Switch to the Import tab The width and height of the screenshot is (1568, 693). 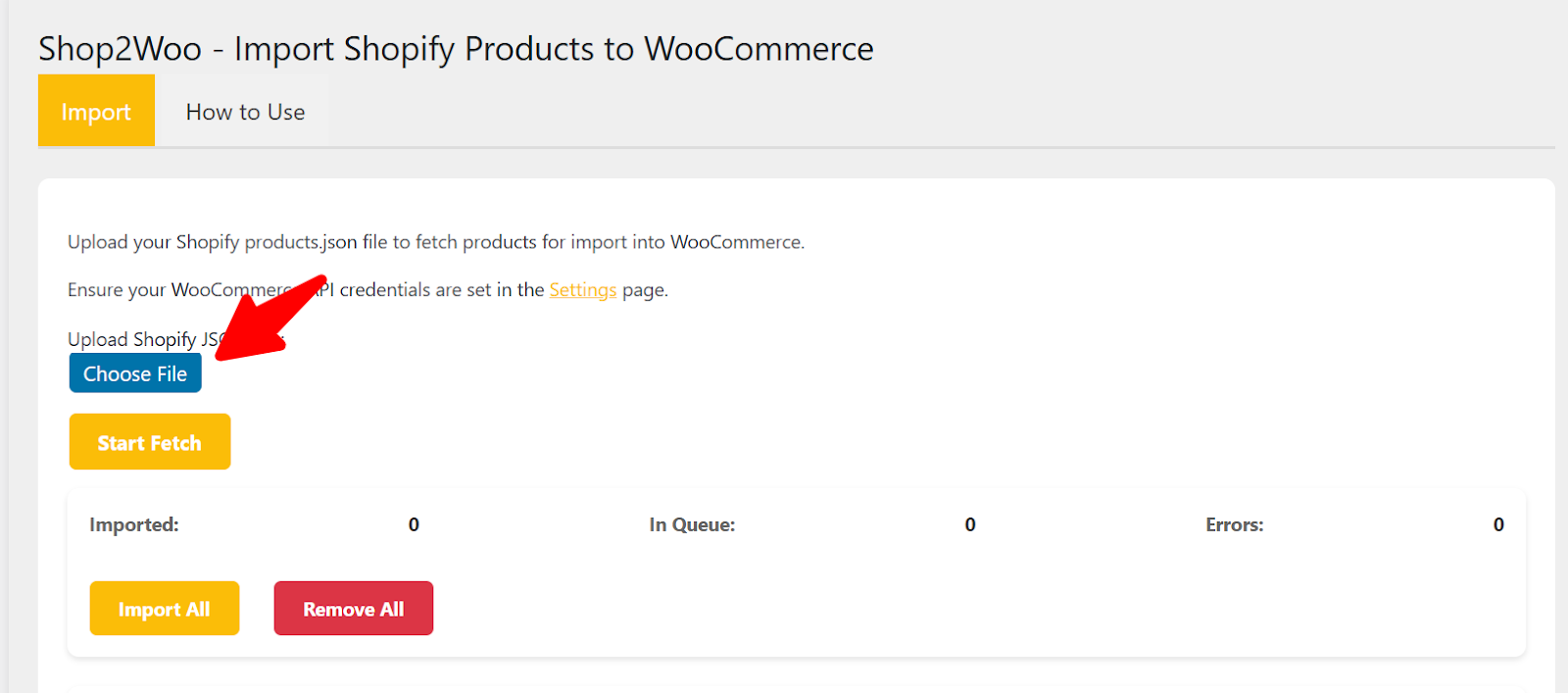pos(96,111)
